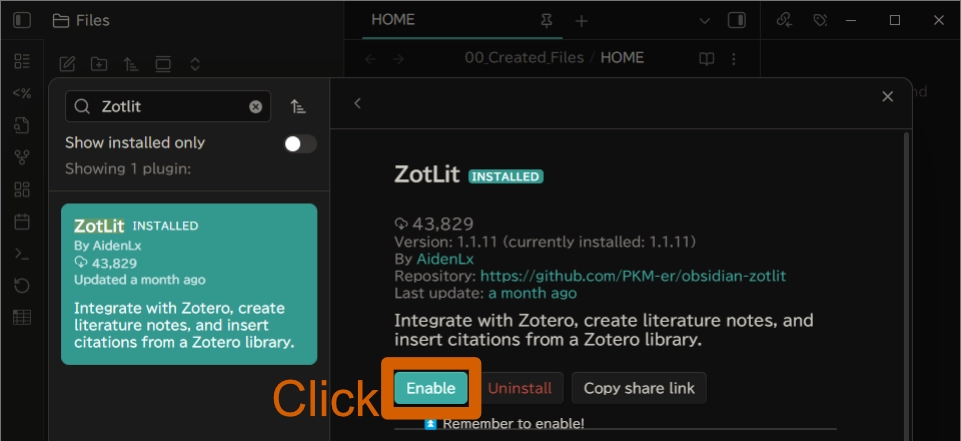Open the table icon in the left ribbon
Viewport: 961px width, 441px height.
(x=22, y=317)
